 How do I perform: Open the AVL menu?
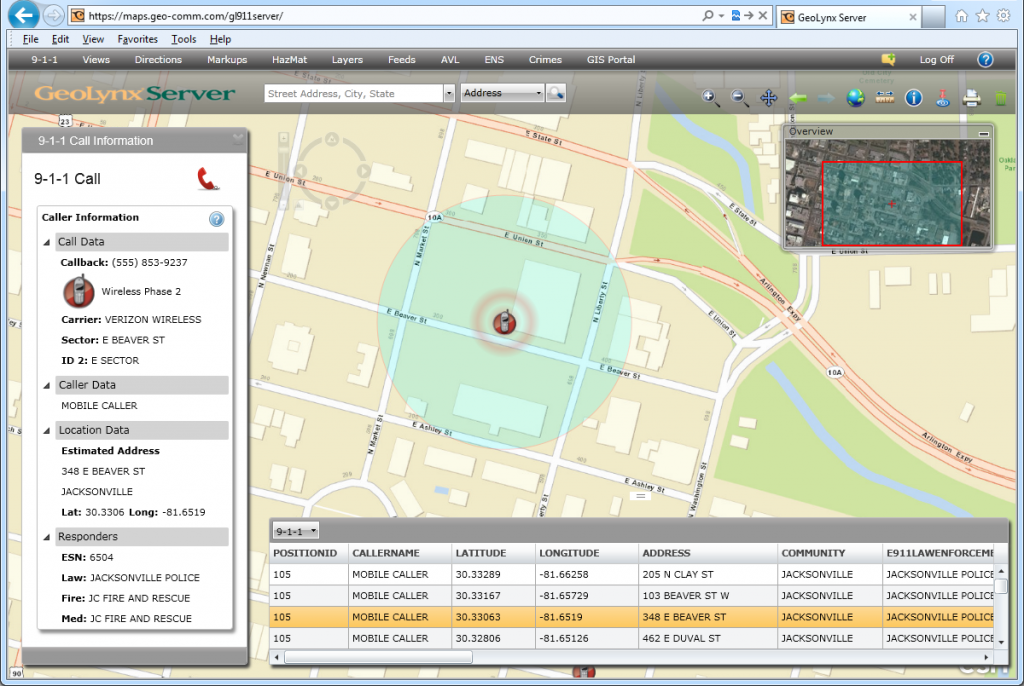450,59
